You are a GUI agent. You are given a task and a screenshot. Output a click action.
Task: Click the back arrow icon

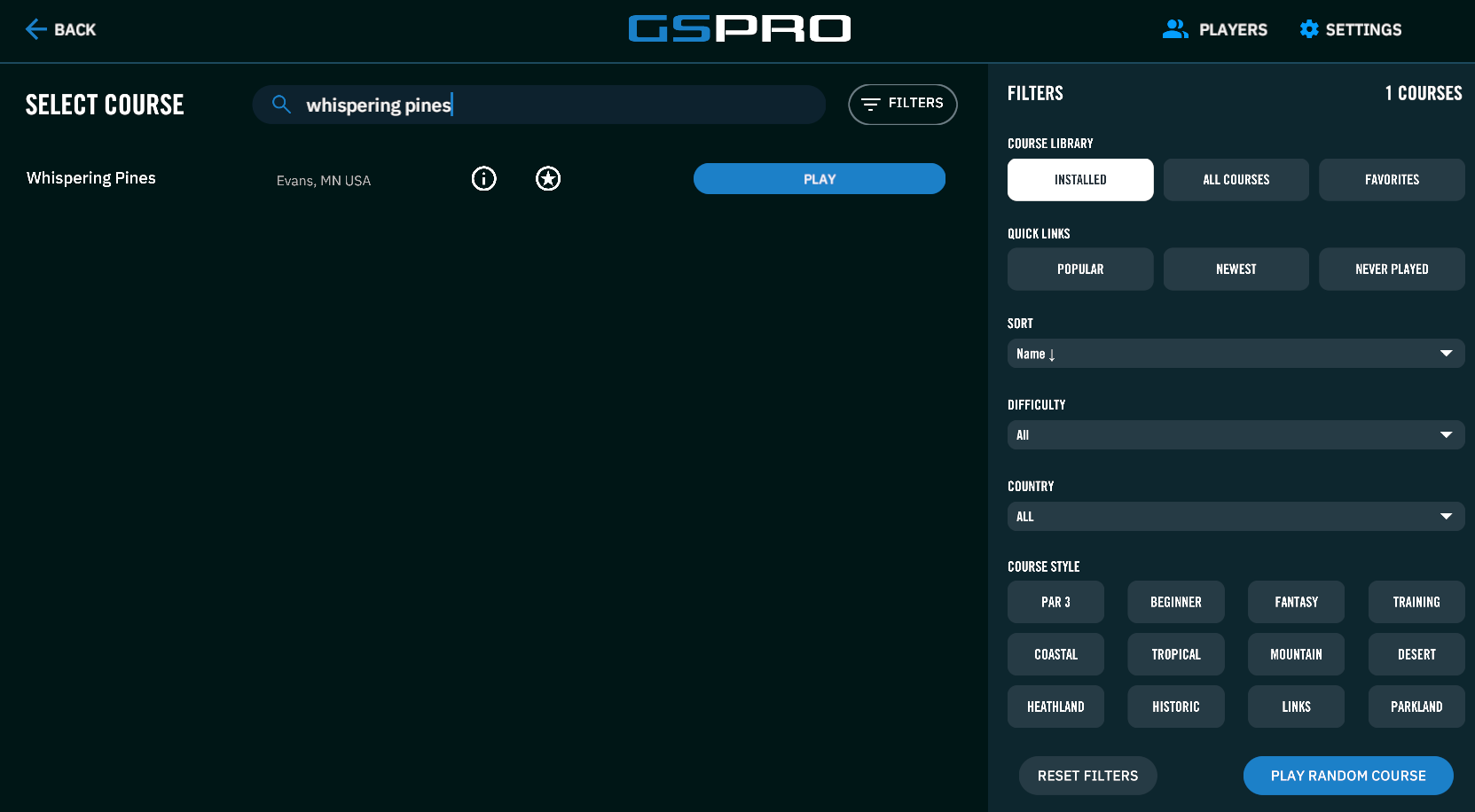pos(35,29)
